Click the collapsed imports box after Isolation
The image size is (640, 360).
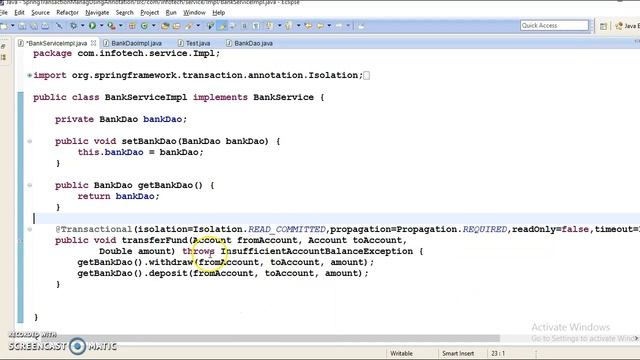[367, 76]
